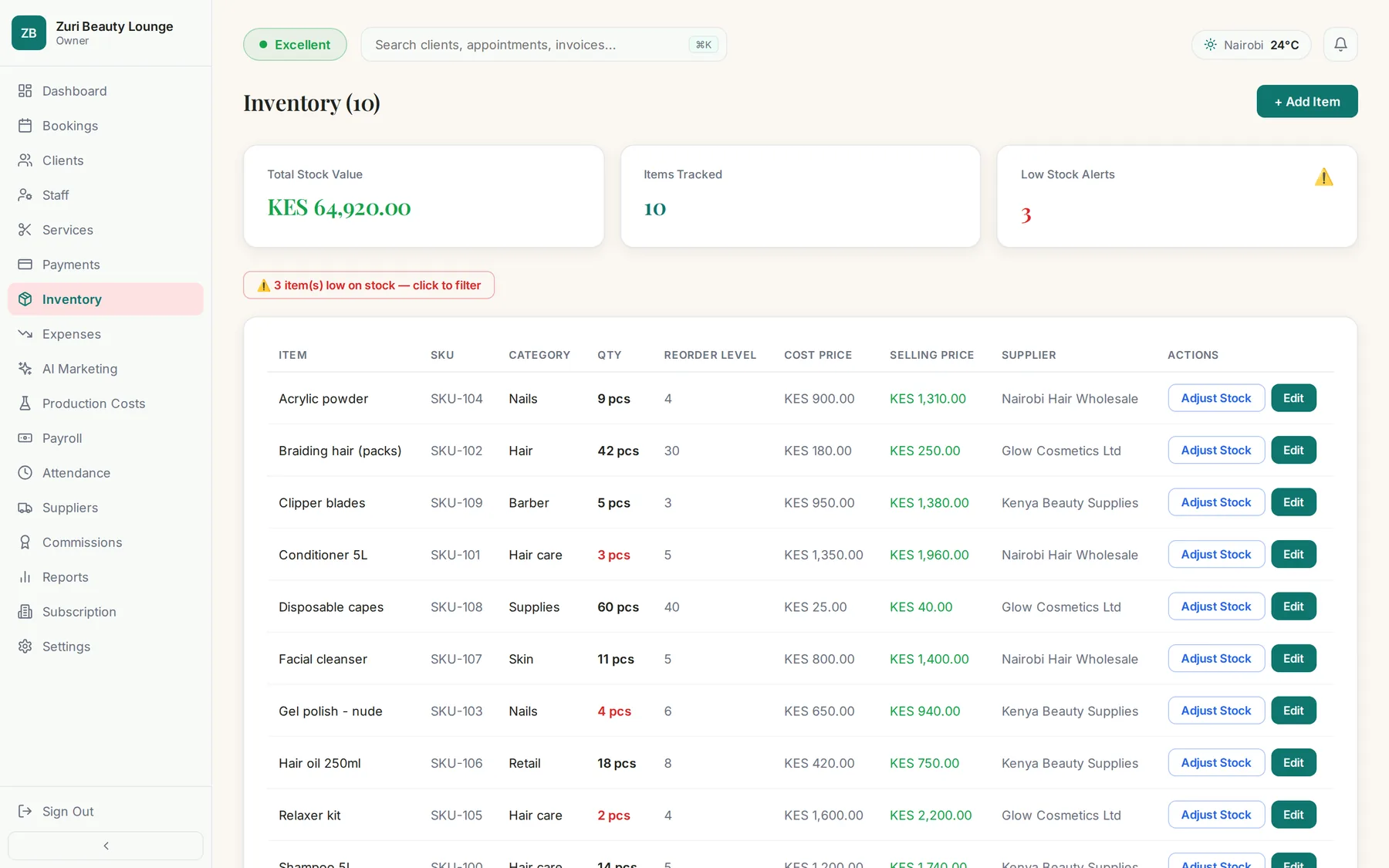Click the Payments card icon
Viewport: 1389px width, 868px height.
tap(25, 265)
